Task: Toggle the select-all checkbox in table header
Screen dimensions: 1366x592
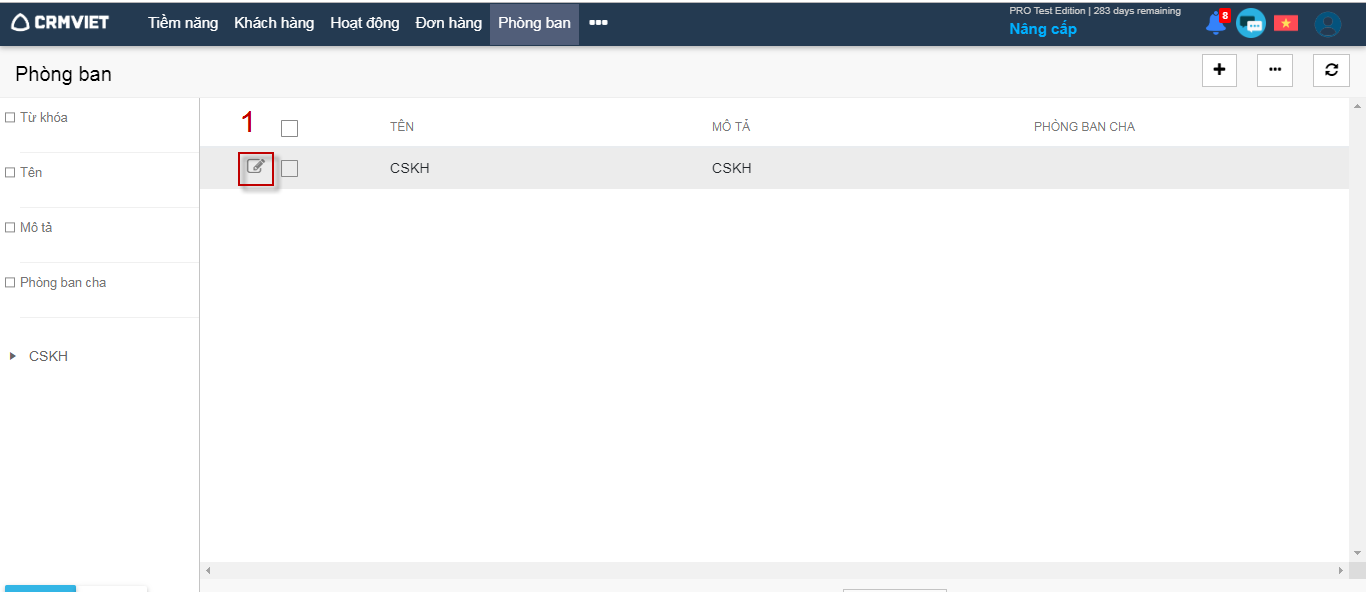Action: pyautogui.click(x=289, y=128)
